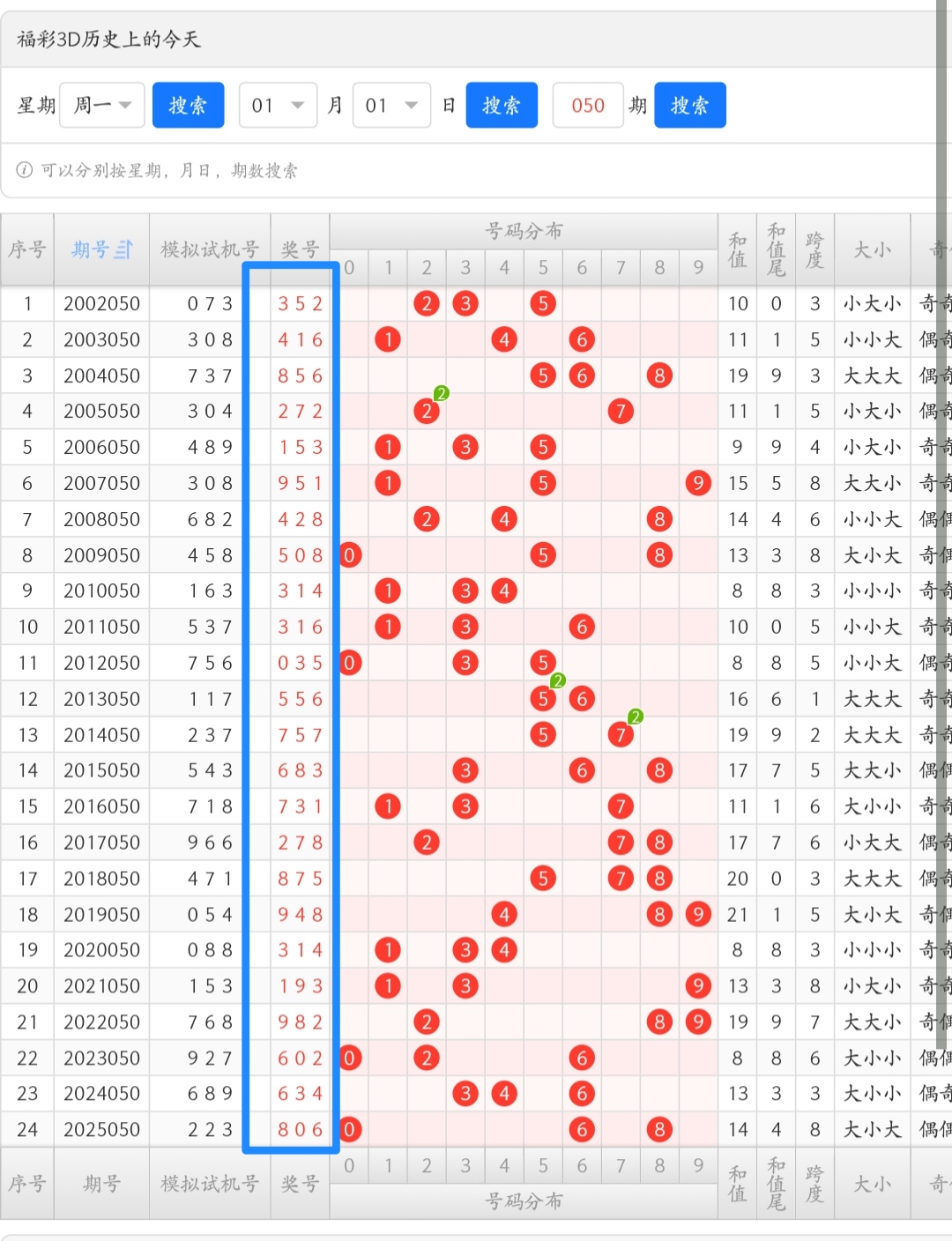Select period number 2003050

click(x=101, y=339)
